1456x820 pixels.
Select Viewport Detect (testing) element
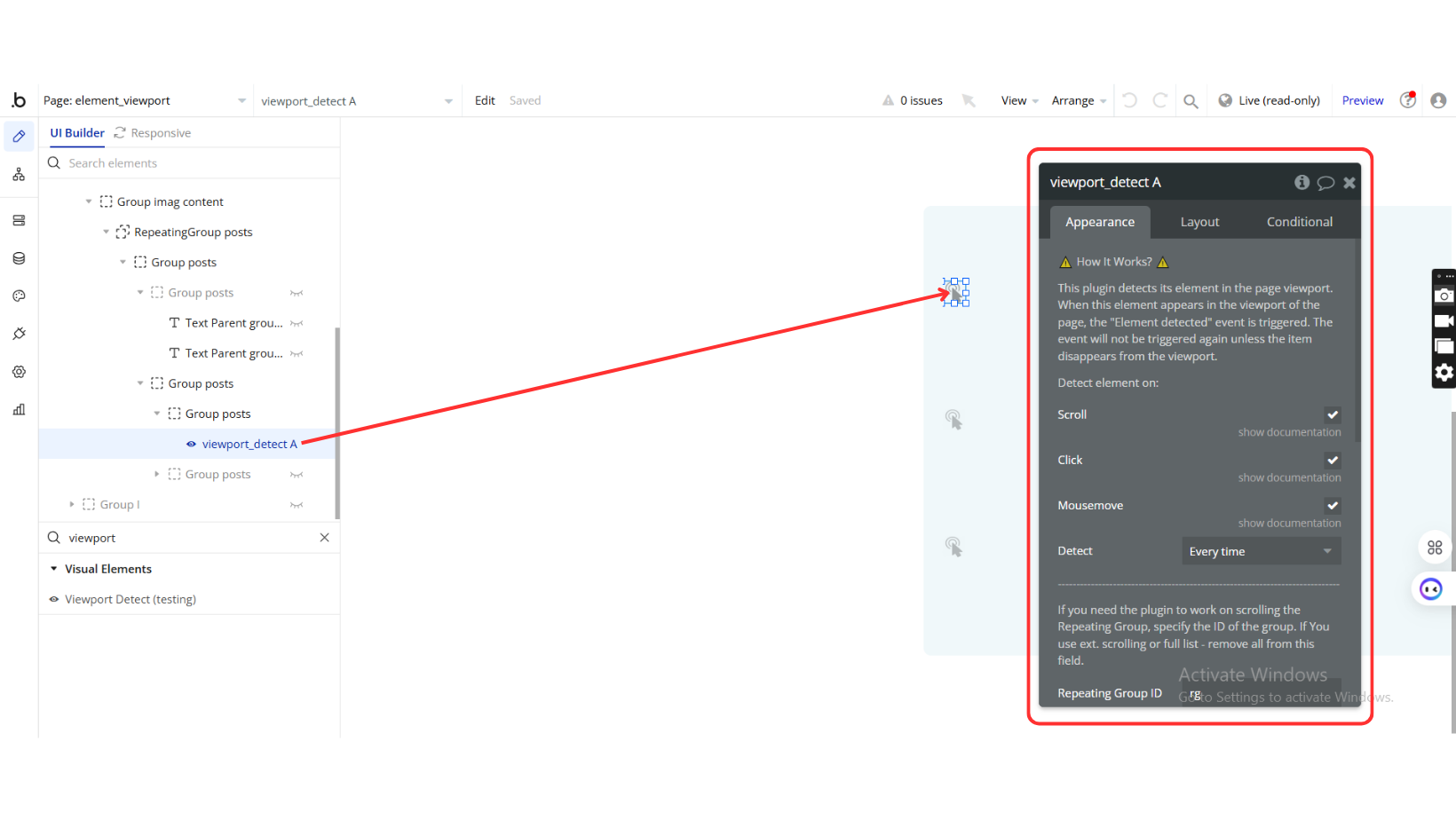(131, 599)
